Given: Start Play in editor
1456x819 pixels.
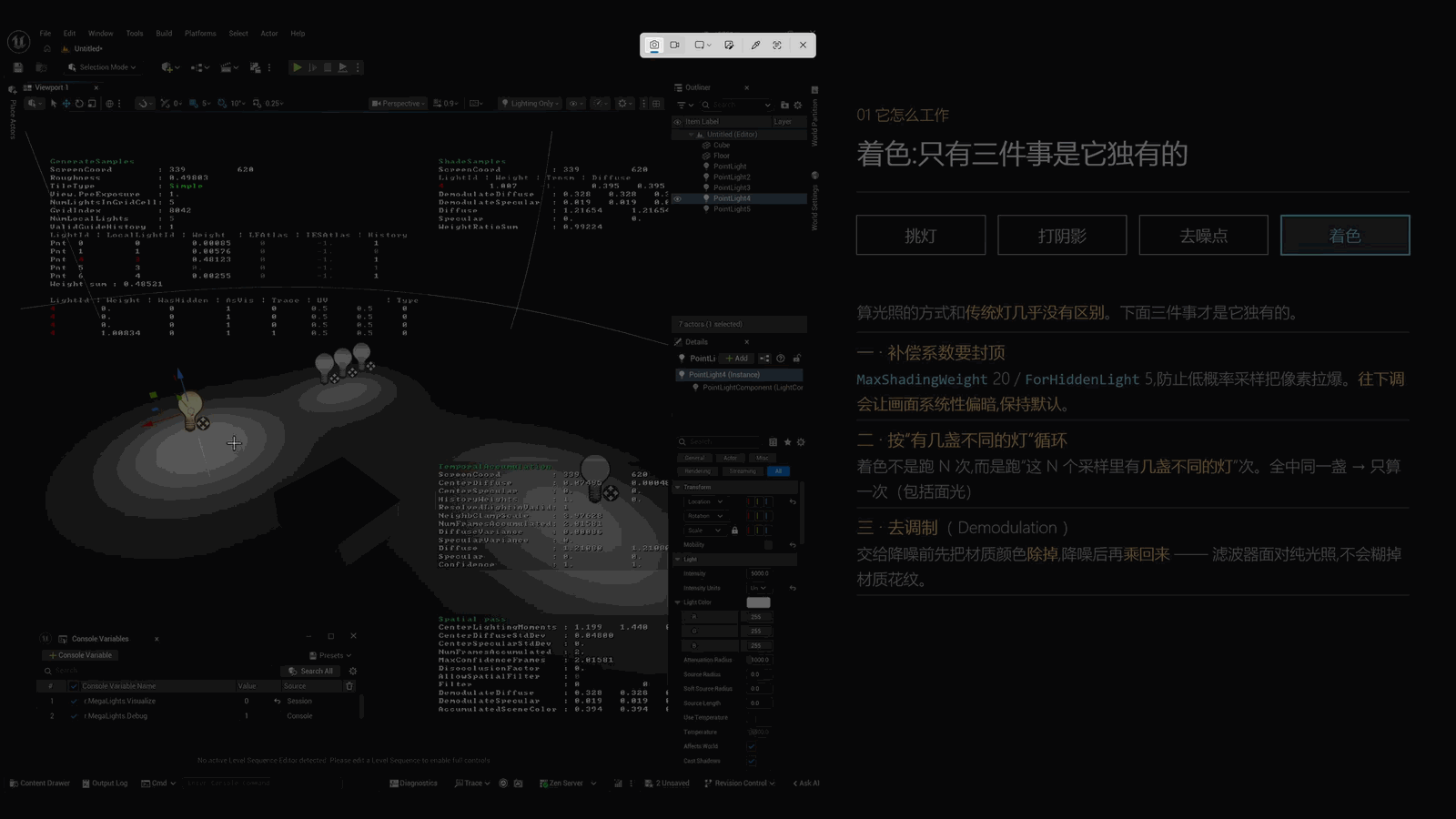Looking at the screenshot, I should pyautogui.click(x=297, y=67).
